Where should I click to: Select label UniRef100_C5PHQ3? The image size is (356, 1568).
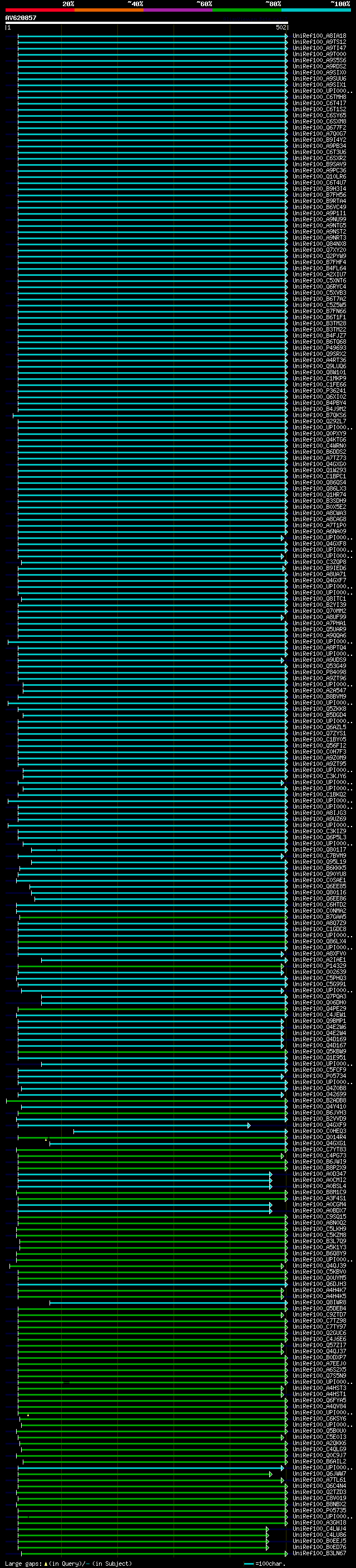[x=319, y=978]
